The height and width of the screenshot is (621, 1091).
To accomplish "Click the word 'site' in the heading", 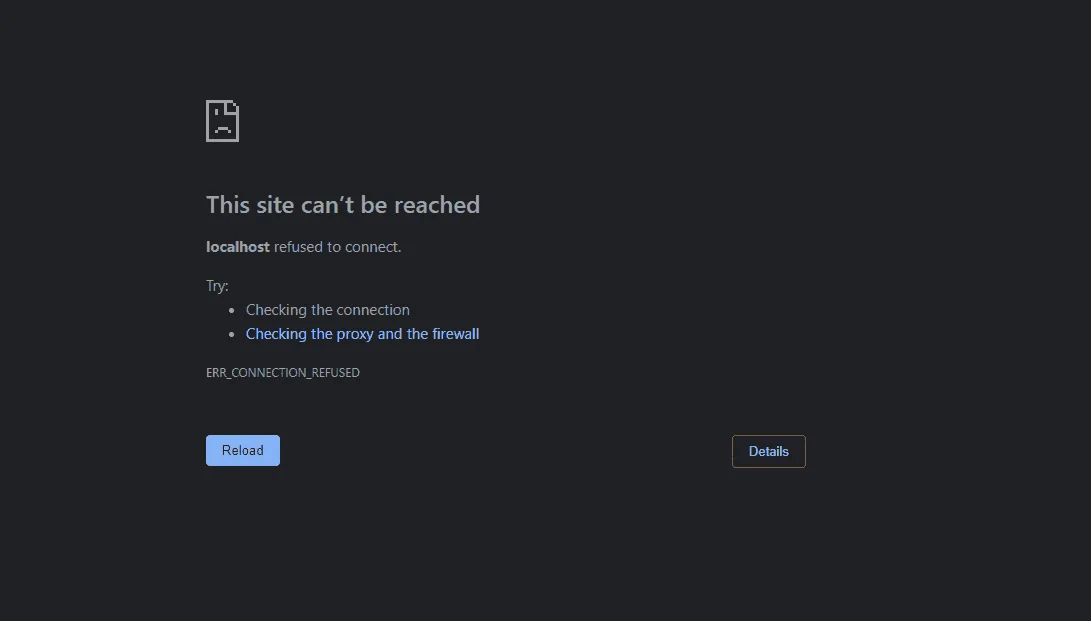I will pos(276,204).
